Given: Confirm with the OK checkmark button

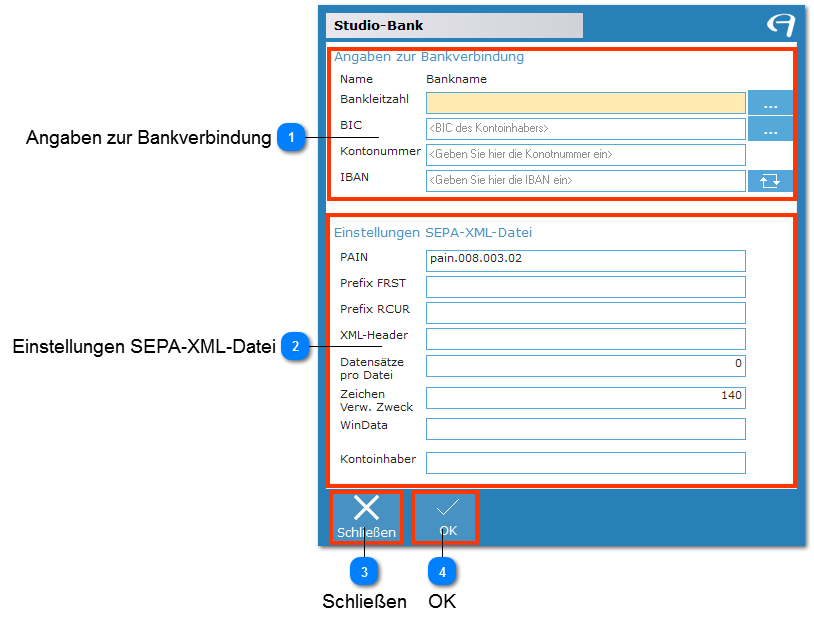Looking at the screenshot, I should [445, 517].
